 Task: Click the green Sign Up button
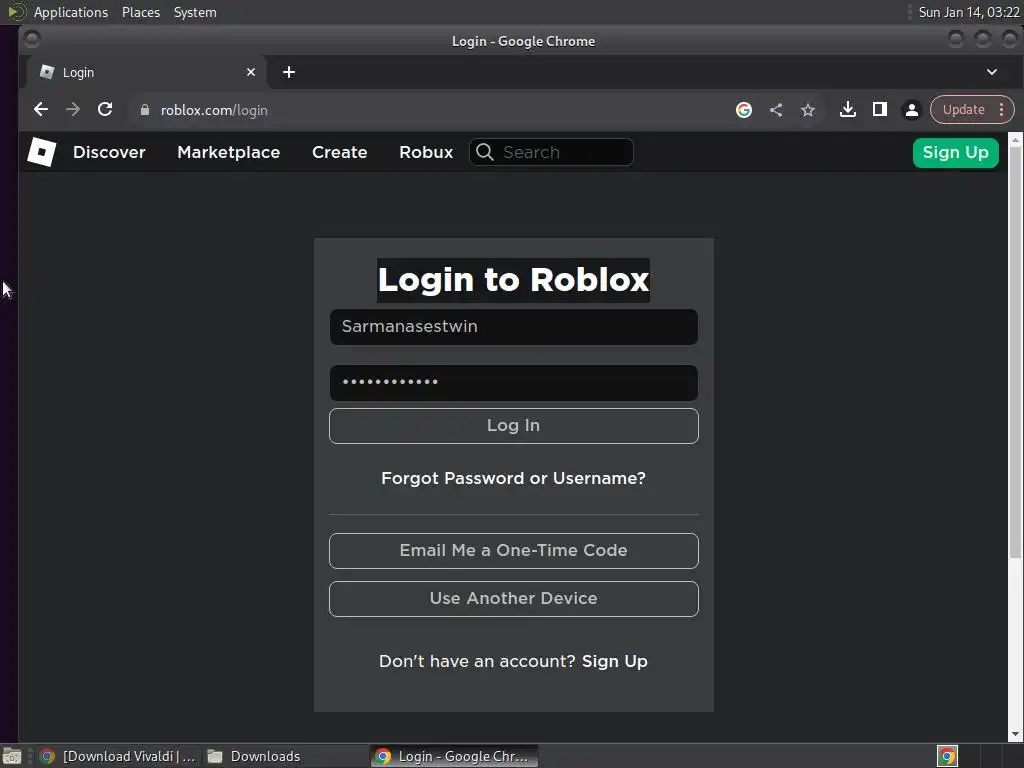click(955, 153)
